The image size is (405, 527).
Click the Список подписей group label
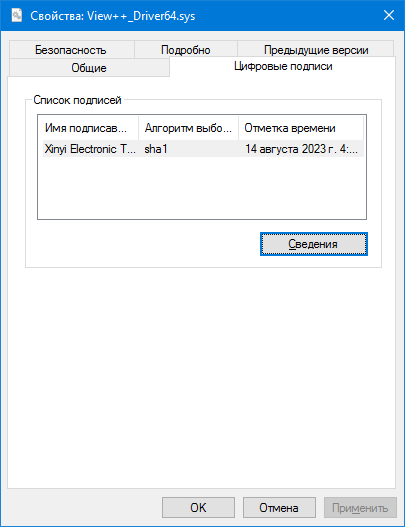tap(77, 100)
